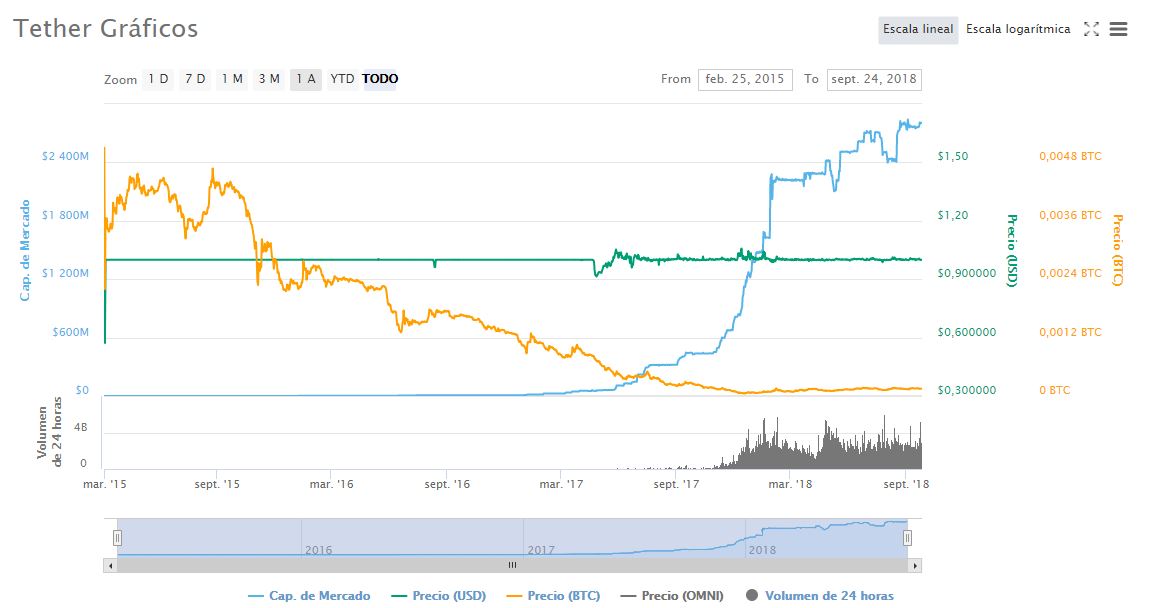
Task: Click the Cap. de Mercado axis title
Action: 25,250
